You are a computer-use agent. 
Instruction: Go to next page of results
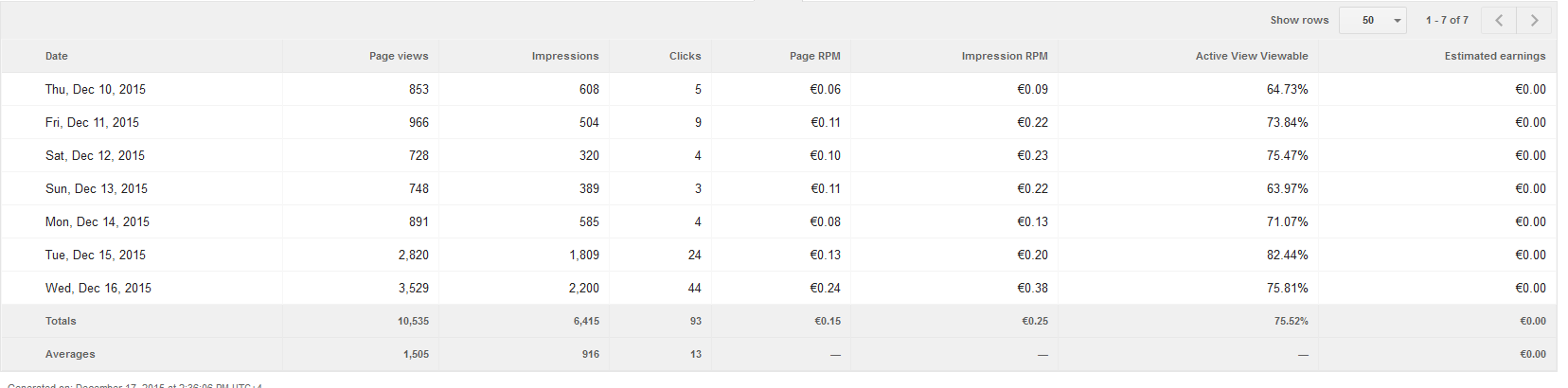click(1534, 20)
